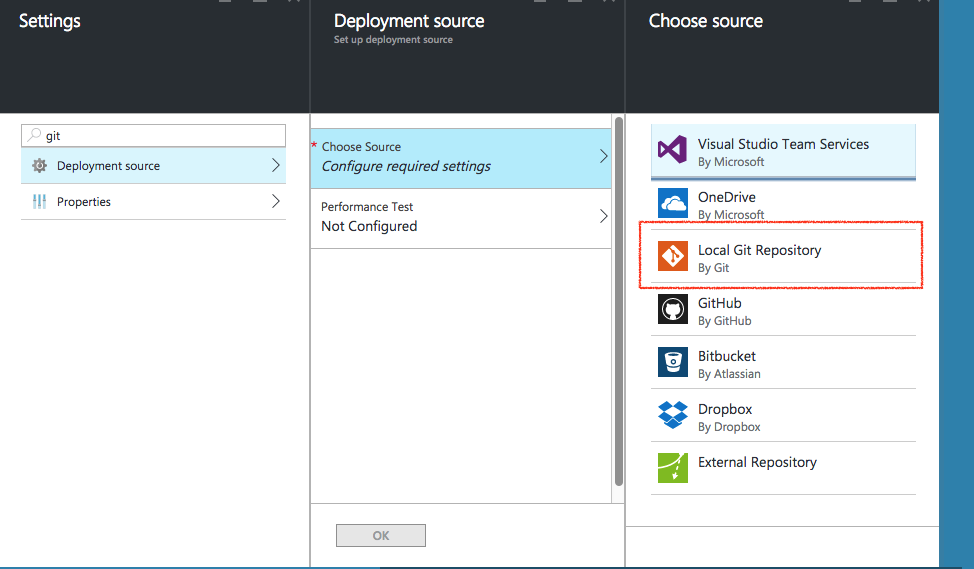
Task: Select Dropbox as deployment source
Action: tap(783, 416)
